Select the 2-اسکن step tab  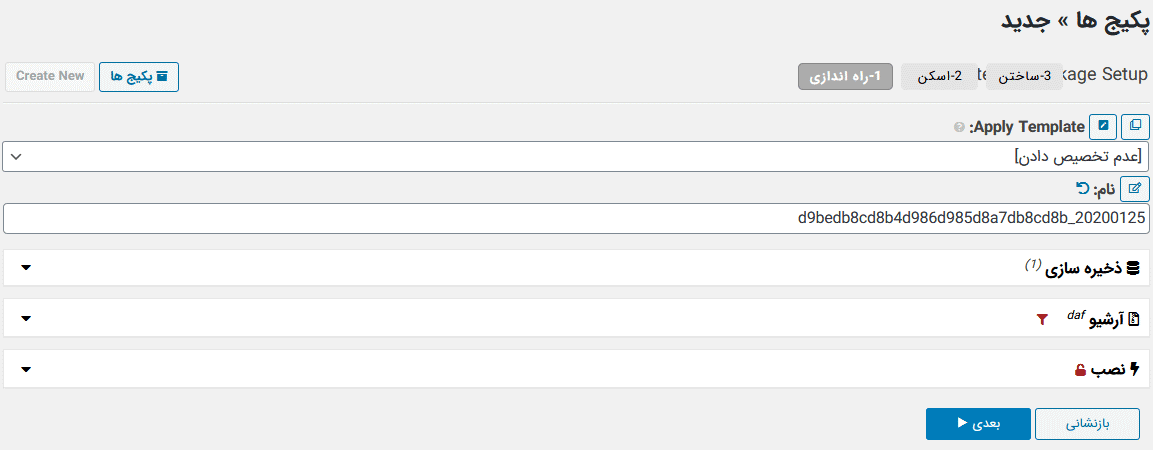pos(939,76)
